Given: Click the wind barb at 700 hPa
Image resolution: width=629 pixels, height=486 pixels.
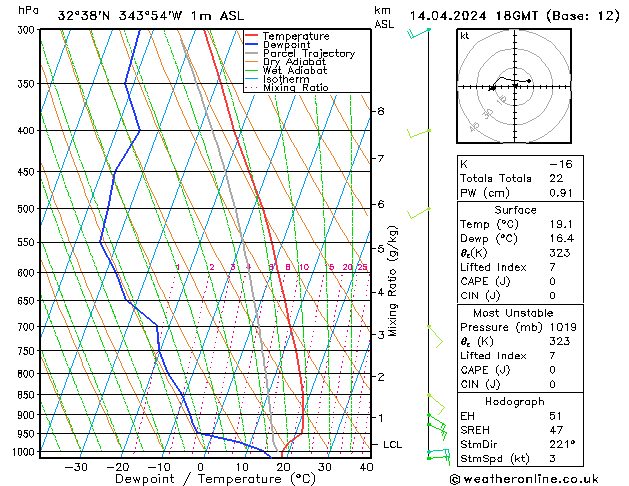Looking at the screenshot, I should point(435,336).
